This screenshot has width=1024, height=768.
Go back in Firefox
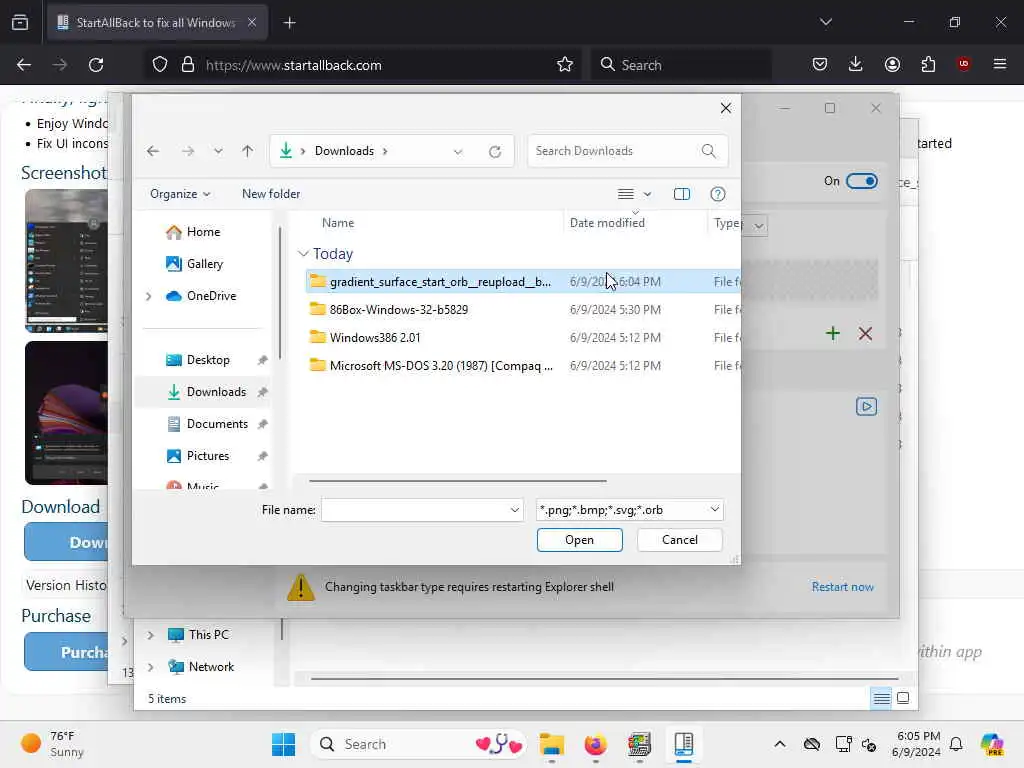[24, 65]
